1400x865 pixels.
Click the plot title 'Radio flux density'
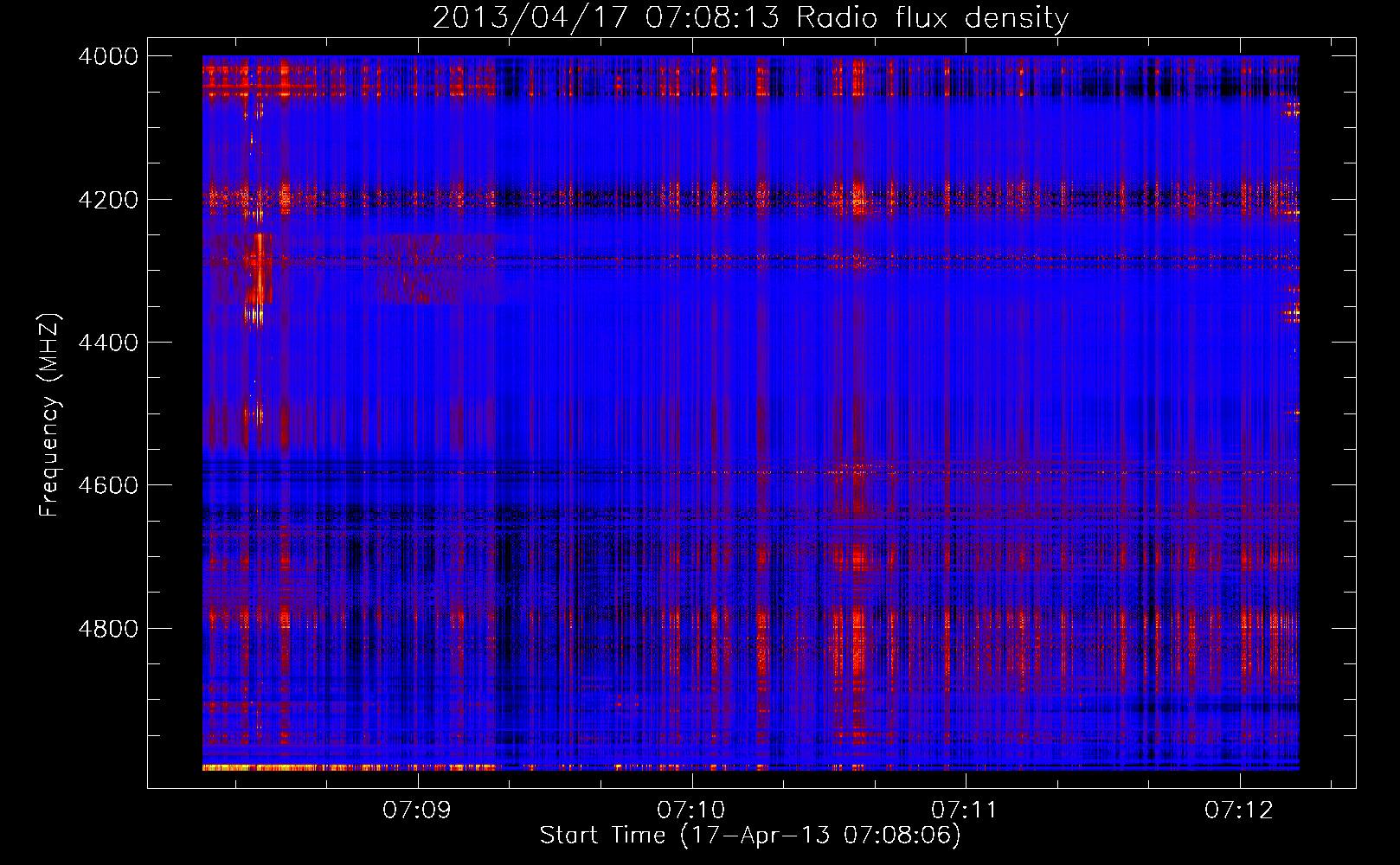pyautogui.click(x=933, y=18)
